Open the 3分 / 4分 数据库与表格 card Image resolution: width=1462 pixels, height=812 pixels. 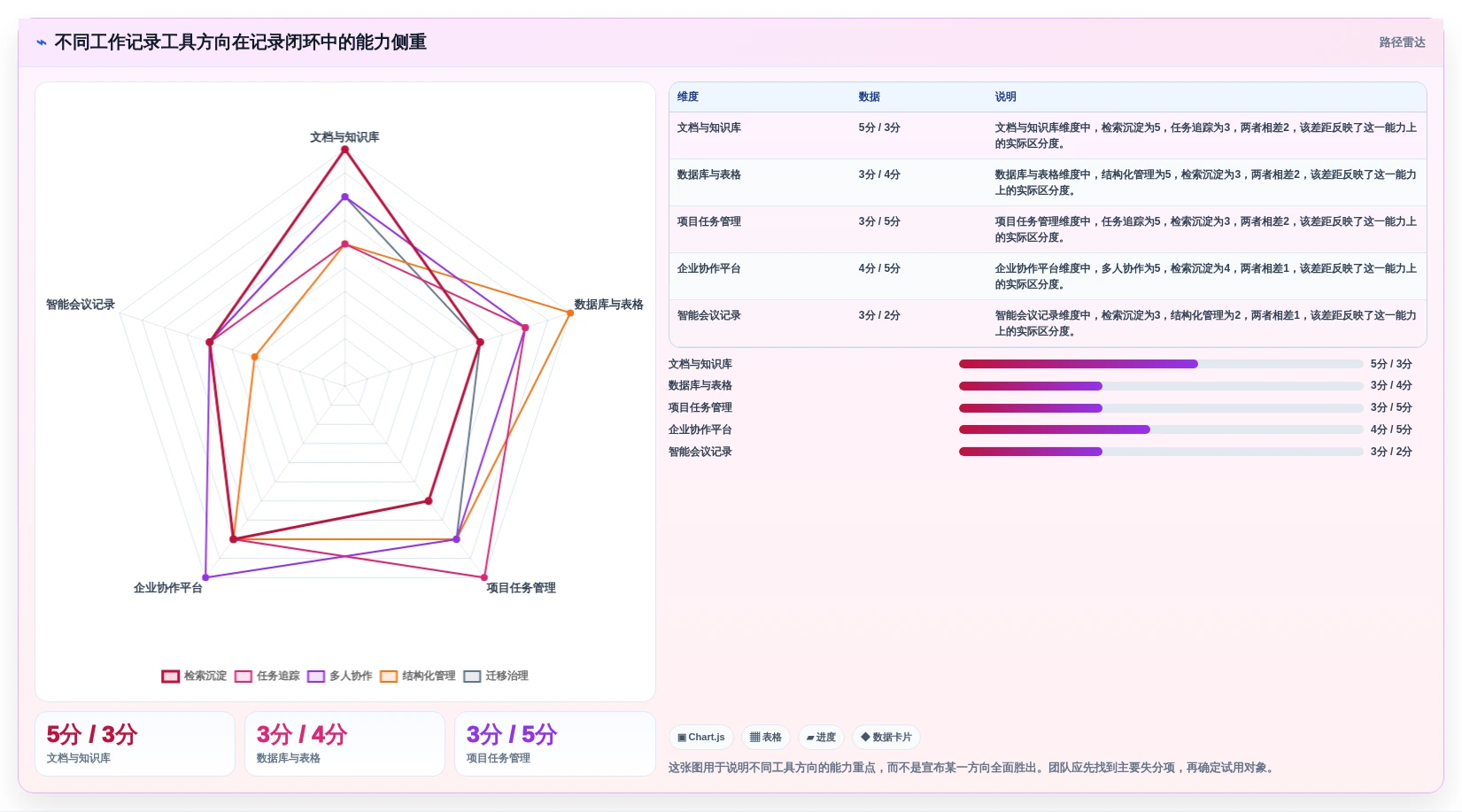coord(344,744)
